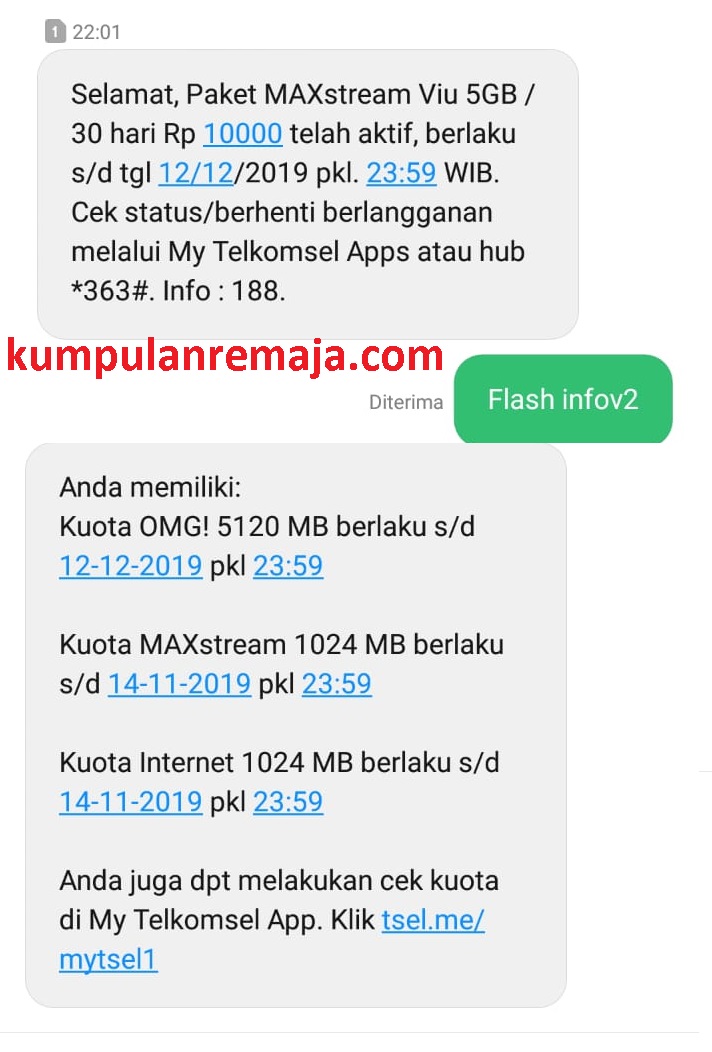Tap the SIM 1 indicator icon

(x=55, y=32)
